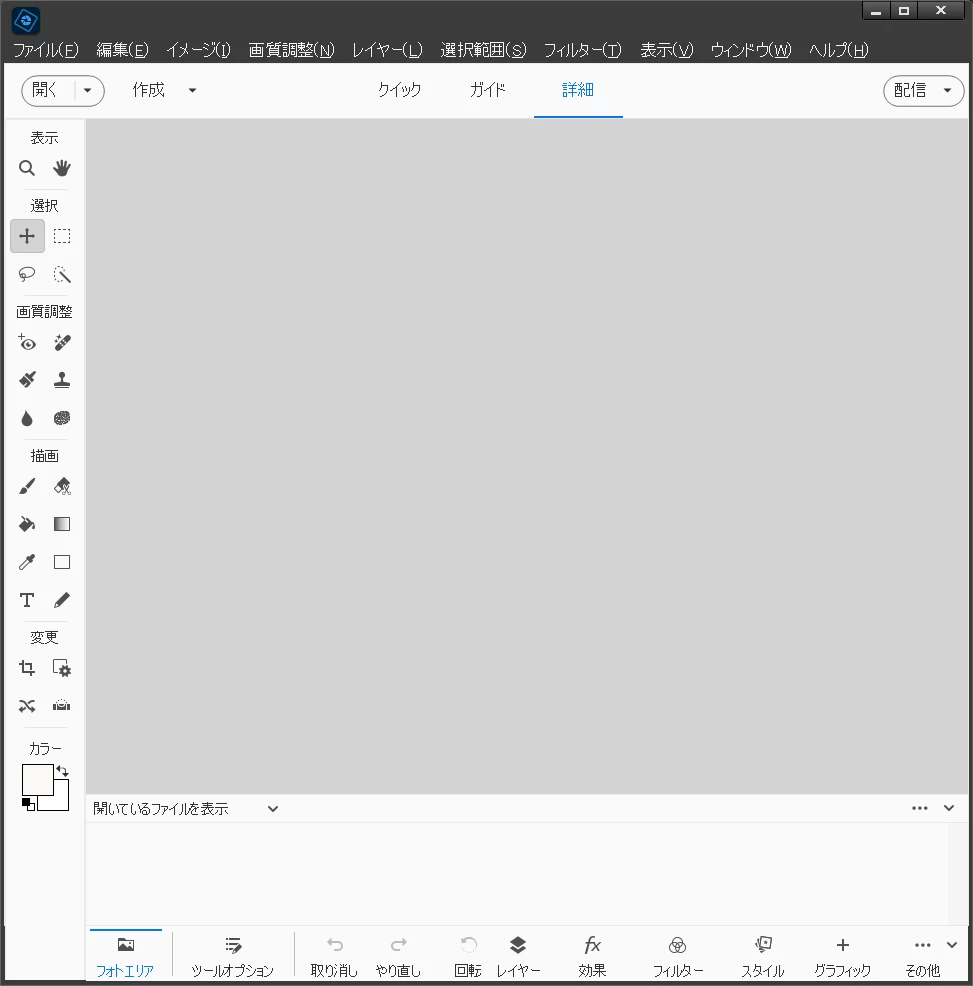973x986 pixels.
Task: Open the その他 more panels button
Action: click(923, 956)
